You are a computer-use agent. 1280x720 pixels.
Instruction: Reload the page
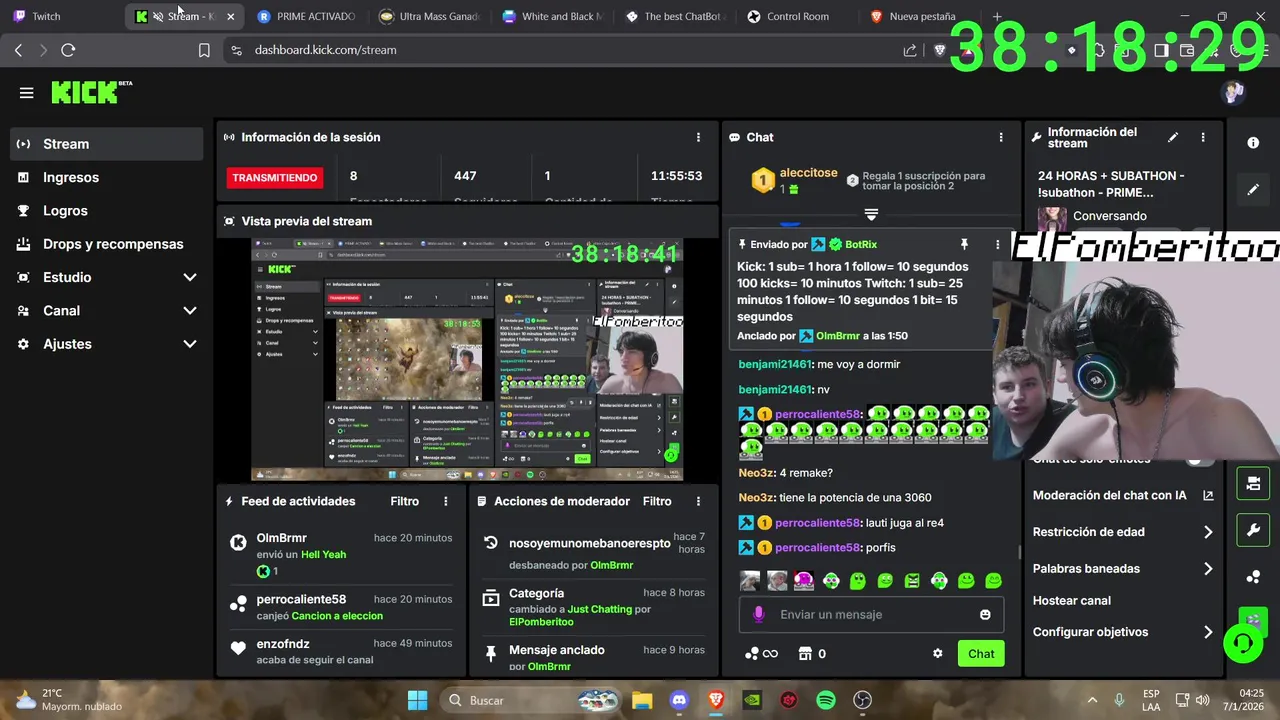click(68, 50)
